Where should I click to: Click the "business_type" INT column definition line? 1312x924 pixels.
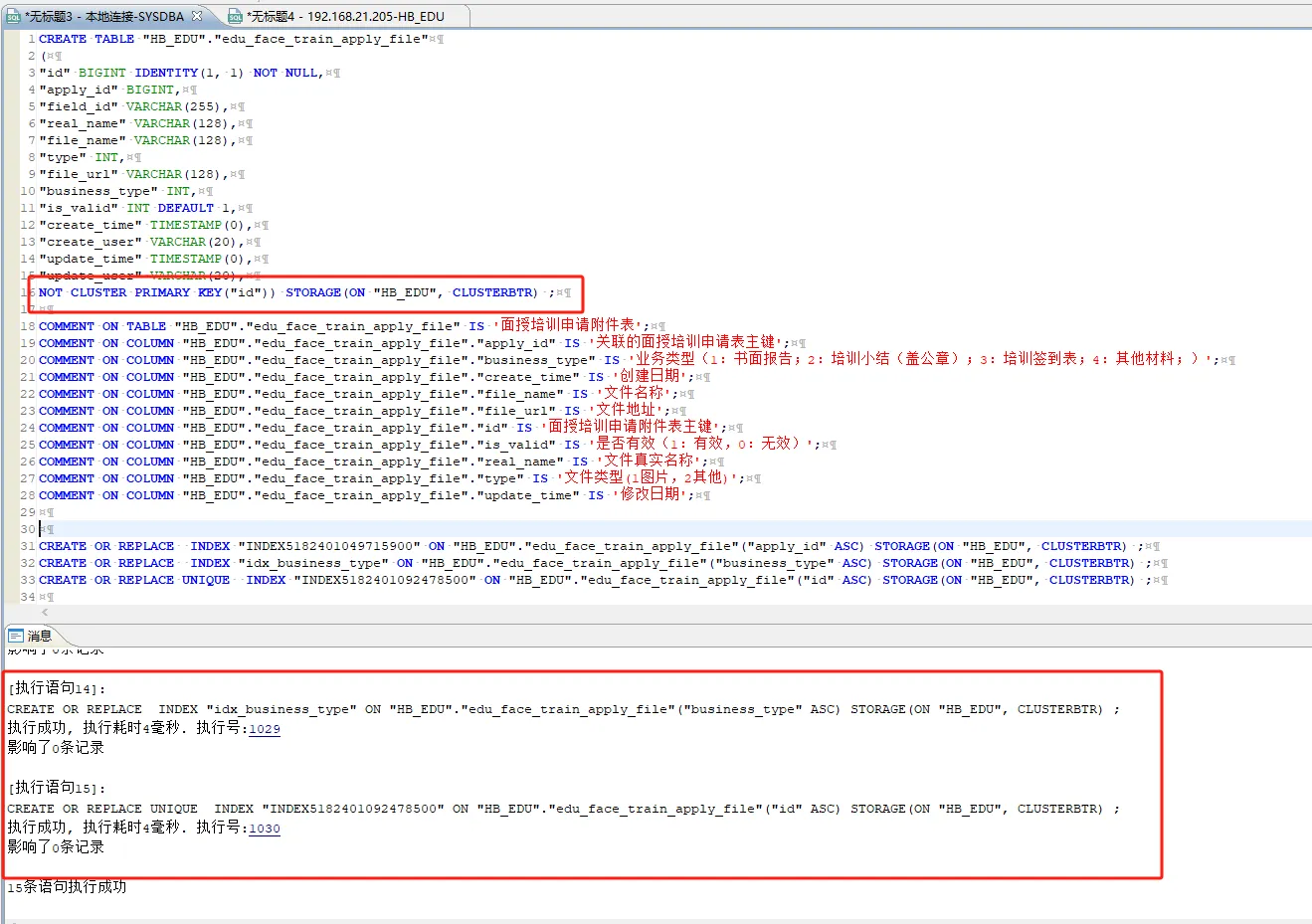(118, 191)
